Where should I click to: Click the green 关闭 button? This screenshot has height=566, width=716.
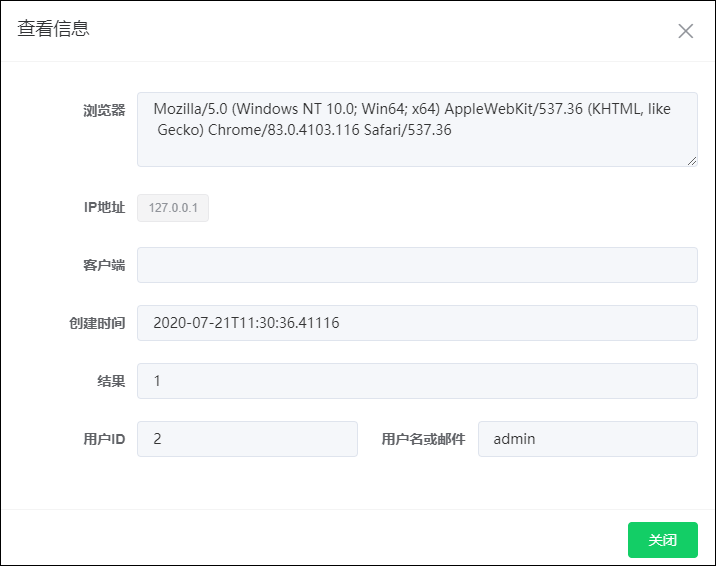pyautogui.click(x=663, y=540)
